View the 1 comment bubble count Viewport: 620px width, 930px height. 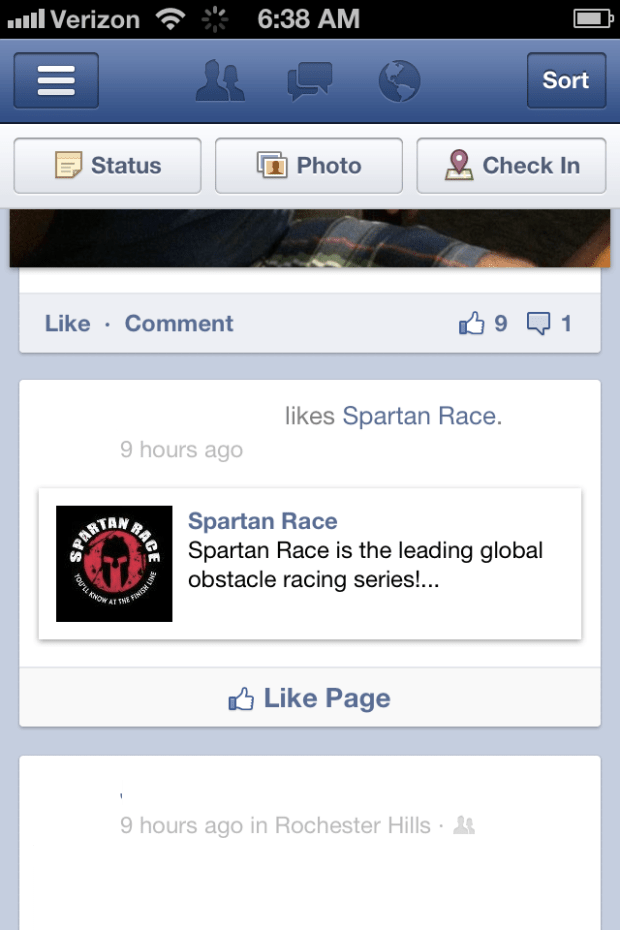(549, 323)
